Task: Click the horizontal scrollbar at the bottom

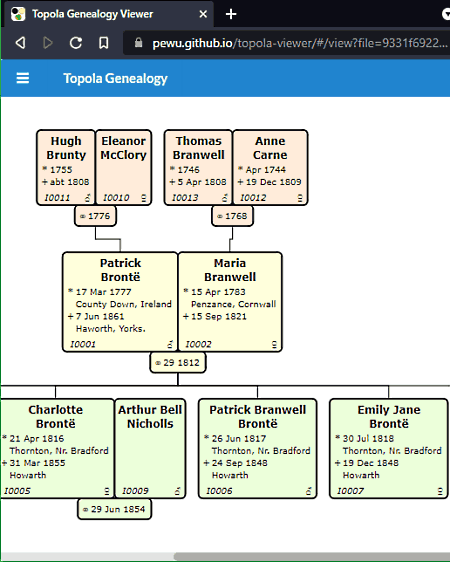Action: pos(312,557)
